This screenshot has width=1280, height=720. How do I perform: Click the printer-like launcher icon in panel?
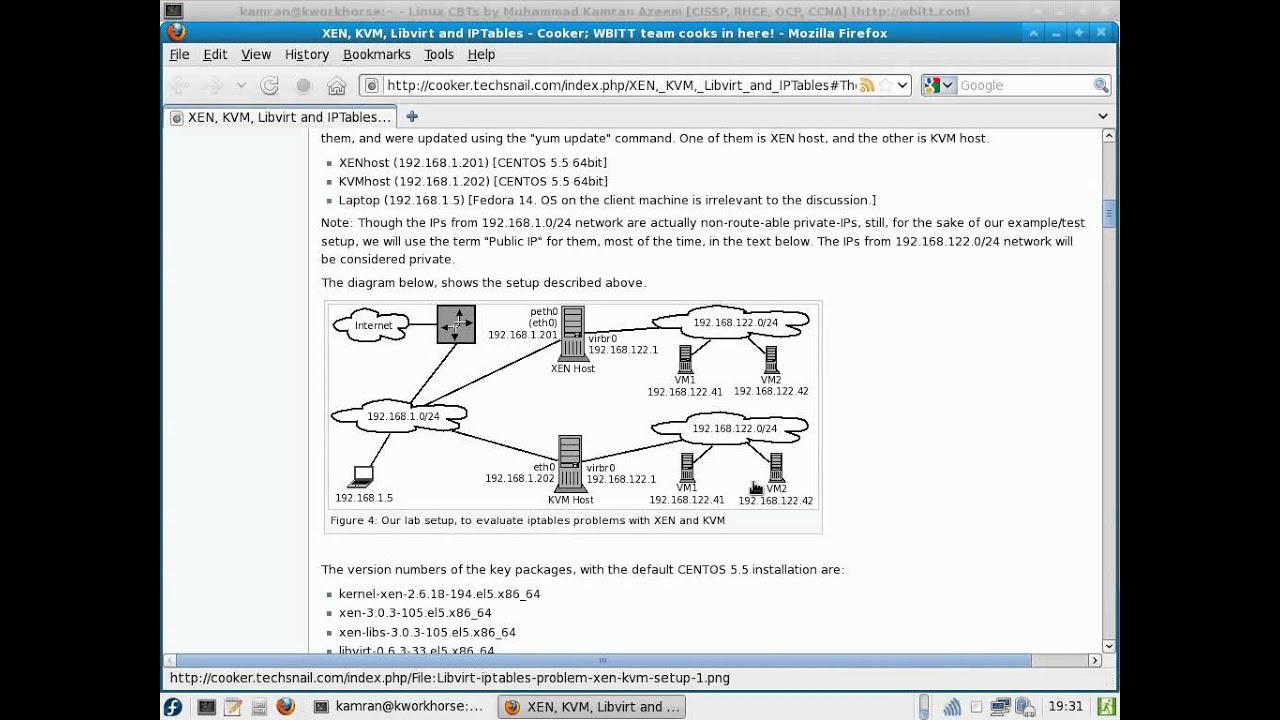259,707
